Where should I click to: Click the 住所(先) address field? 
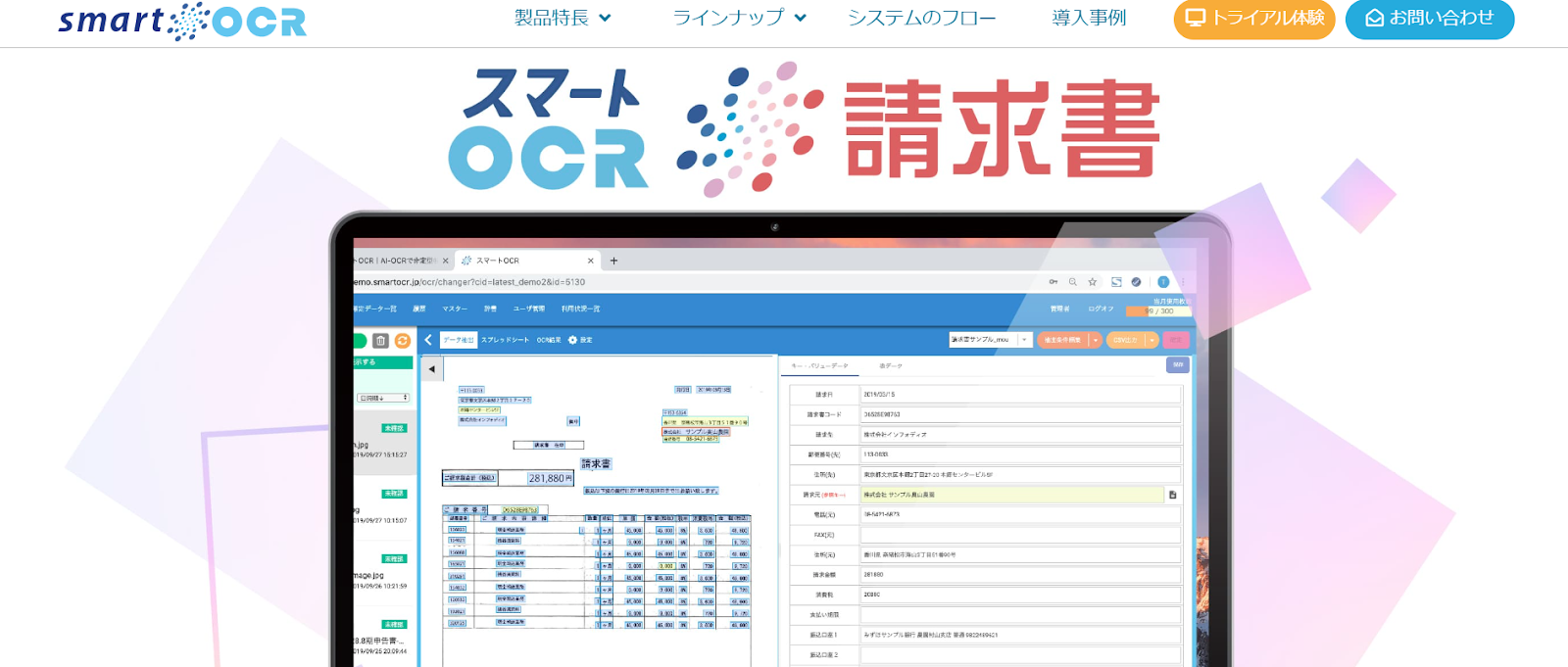tap(1020, 475)
